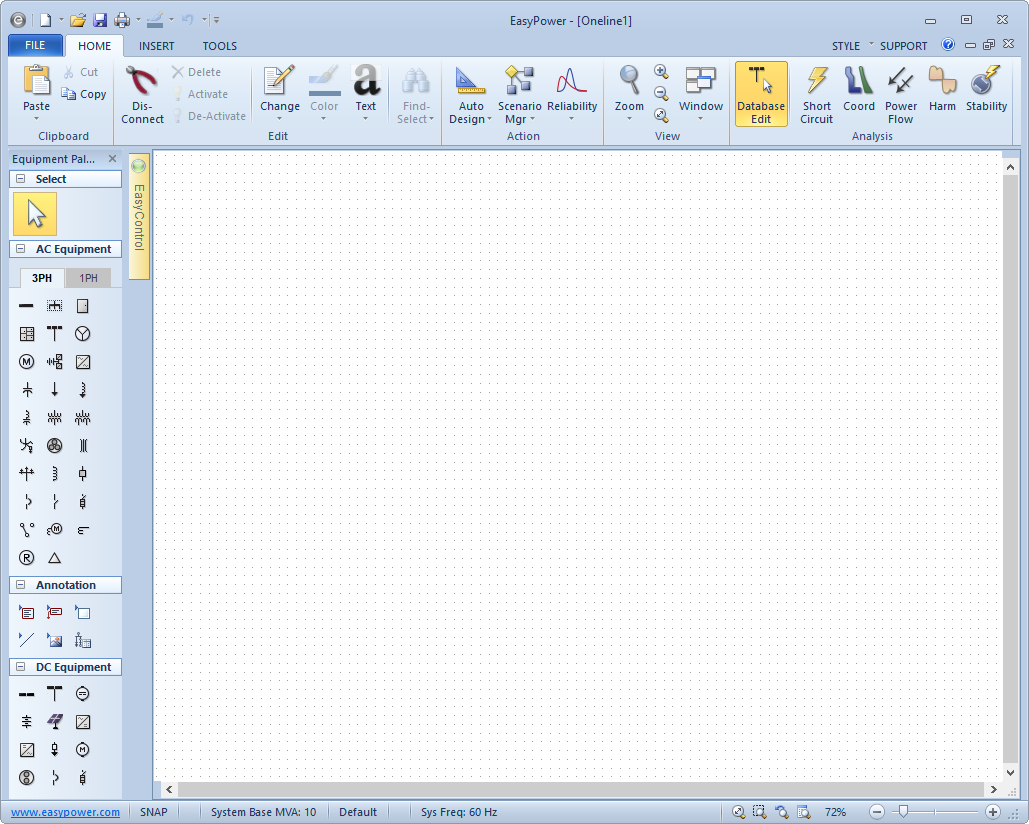Viewport: 1029px width, 824px height.
Task: Start Stability analysis mode
Action: [x=986, y=93]
